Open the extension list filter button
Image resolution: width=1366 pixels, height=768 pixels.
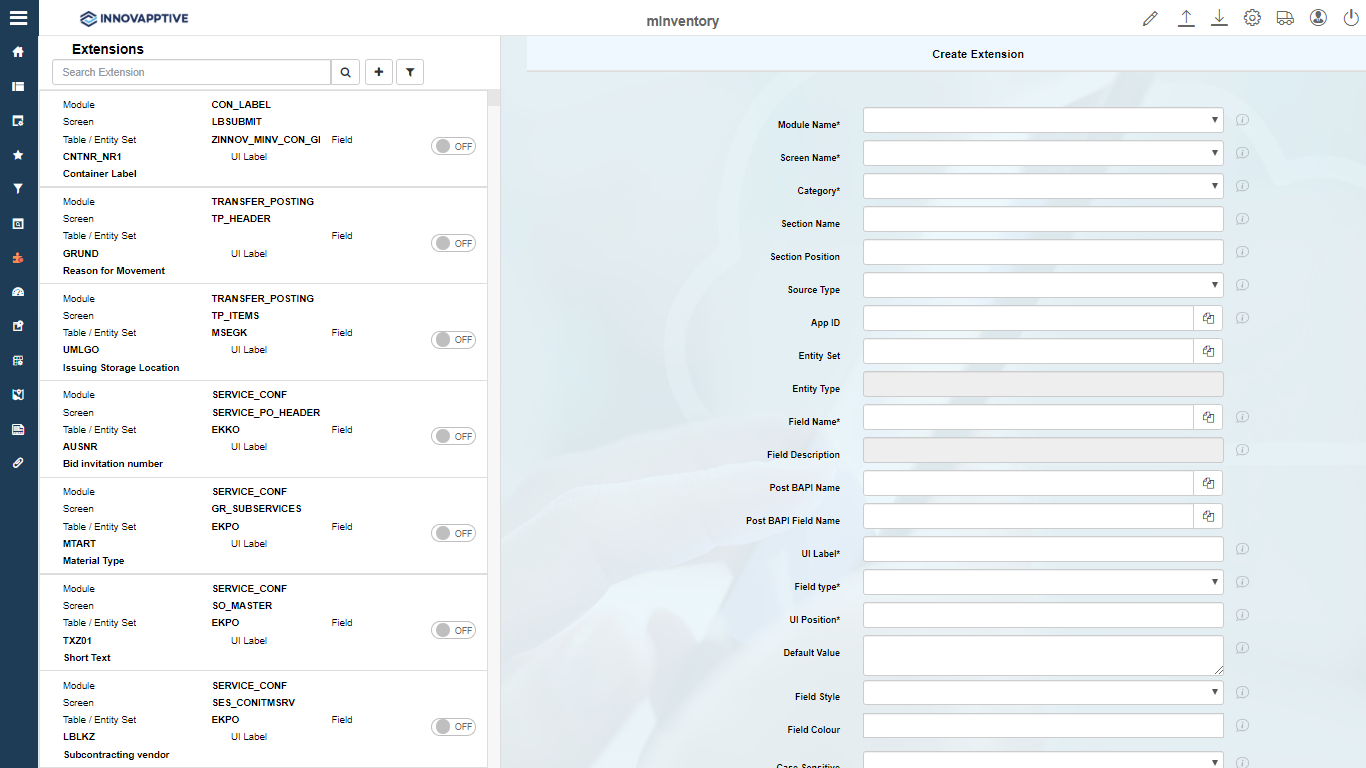(x=410, y=72)
